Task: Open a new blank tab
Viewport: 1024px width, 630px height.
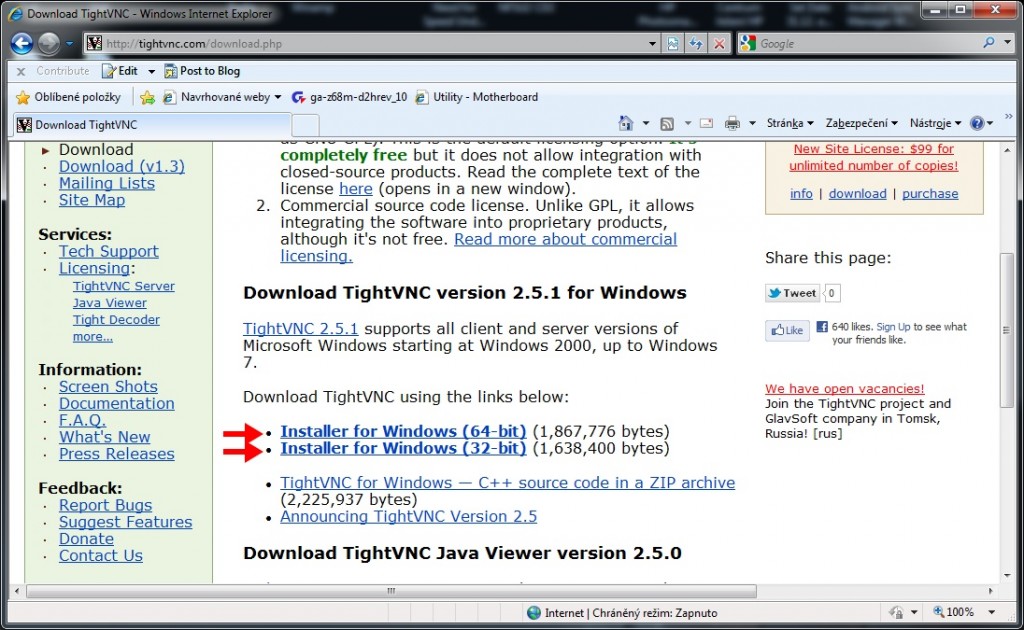Action: coord(305,125)
